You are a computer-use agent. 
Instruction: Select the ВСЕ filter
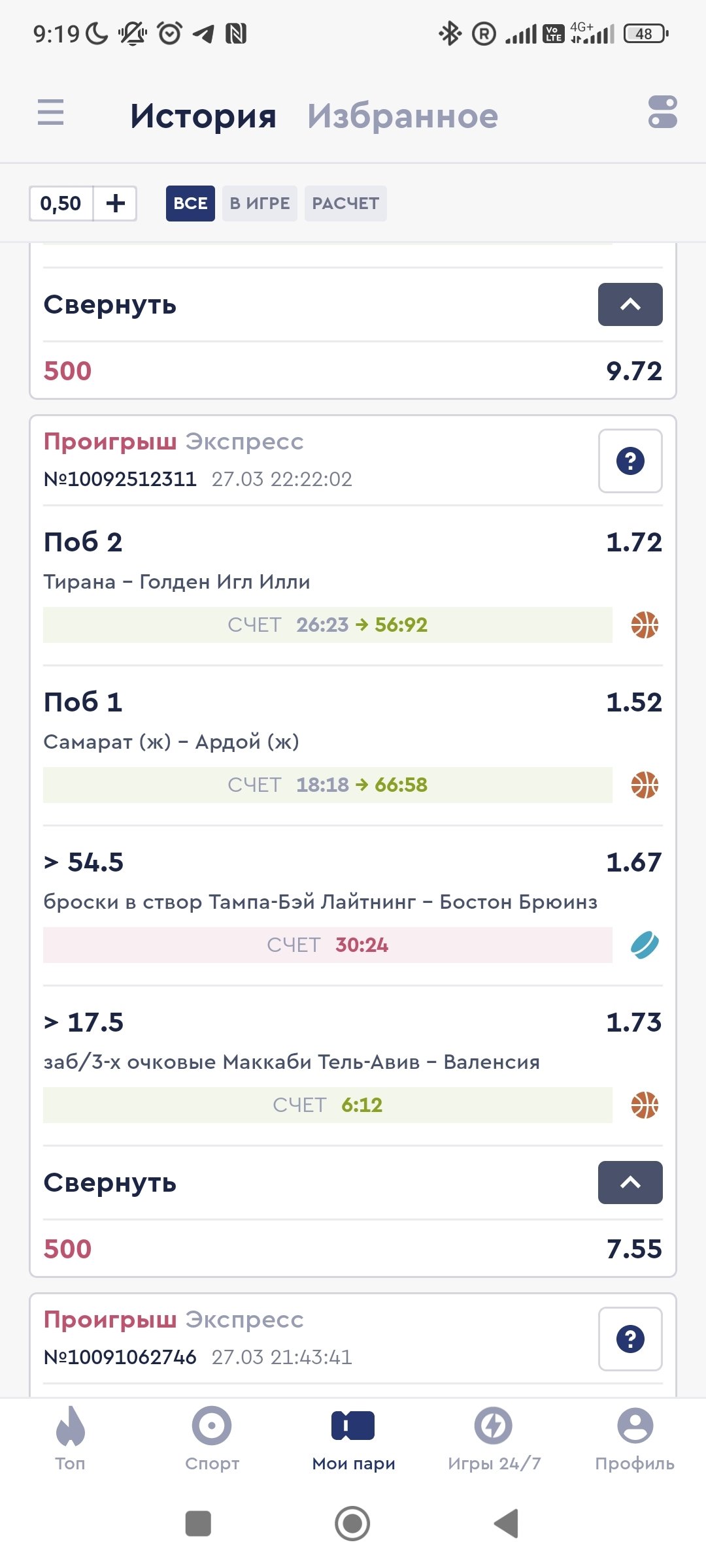pyautogui.click(x=190, y=203)
